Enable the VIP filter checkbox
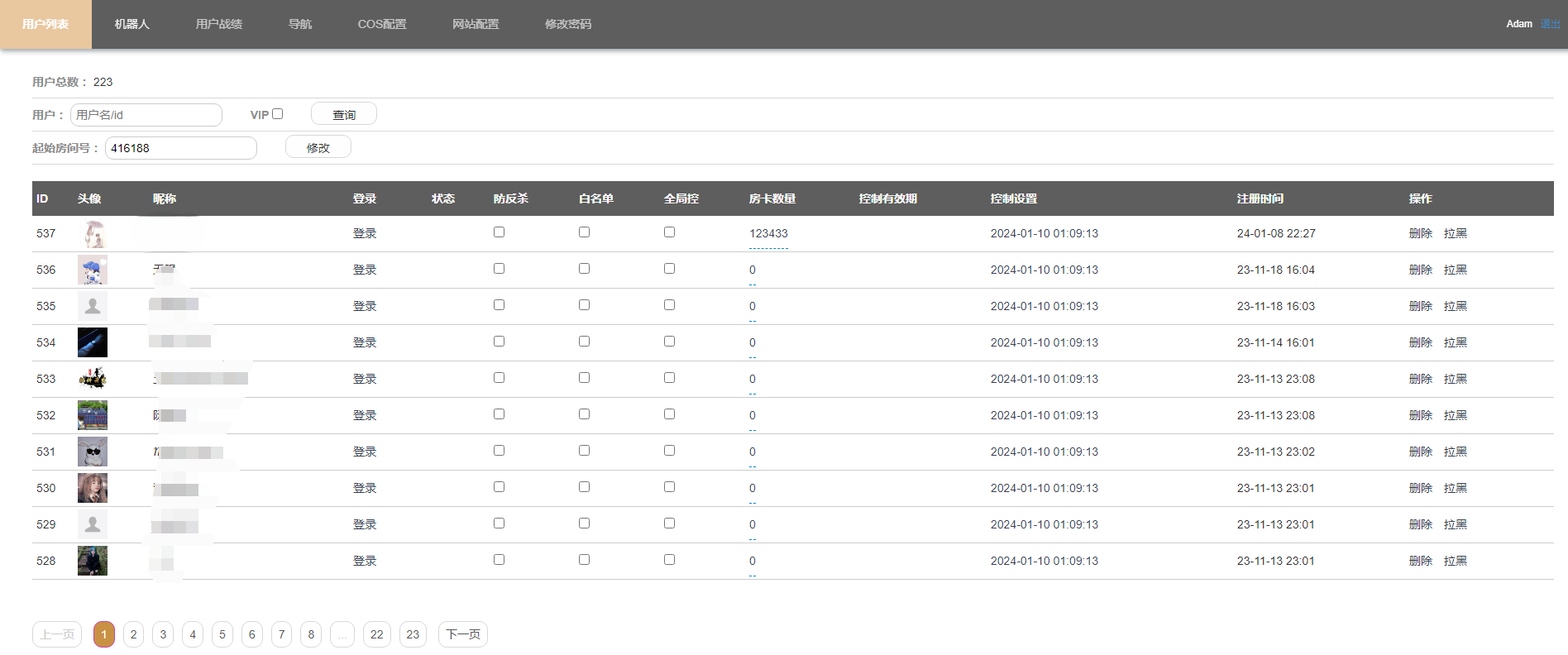The width and height of the screenshot is (1568, 655). pos(278,114)
